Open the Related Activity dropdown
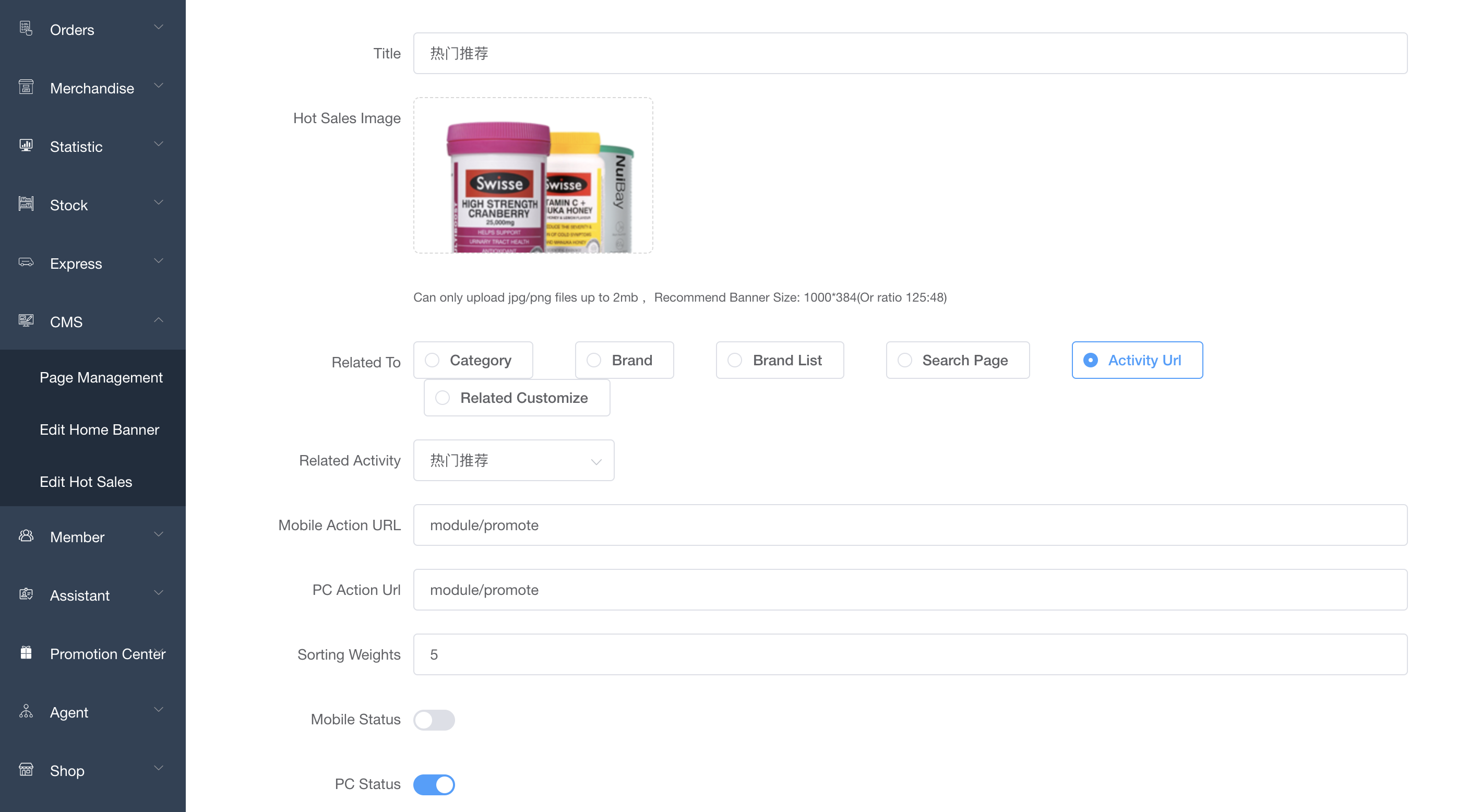1457x812 pixels. tap(513, 461)
